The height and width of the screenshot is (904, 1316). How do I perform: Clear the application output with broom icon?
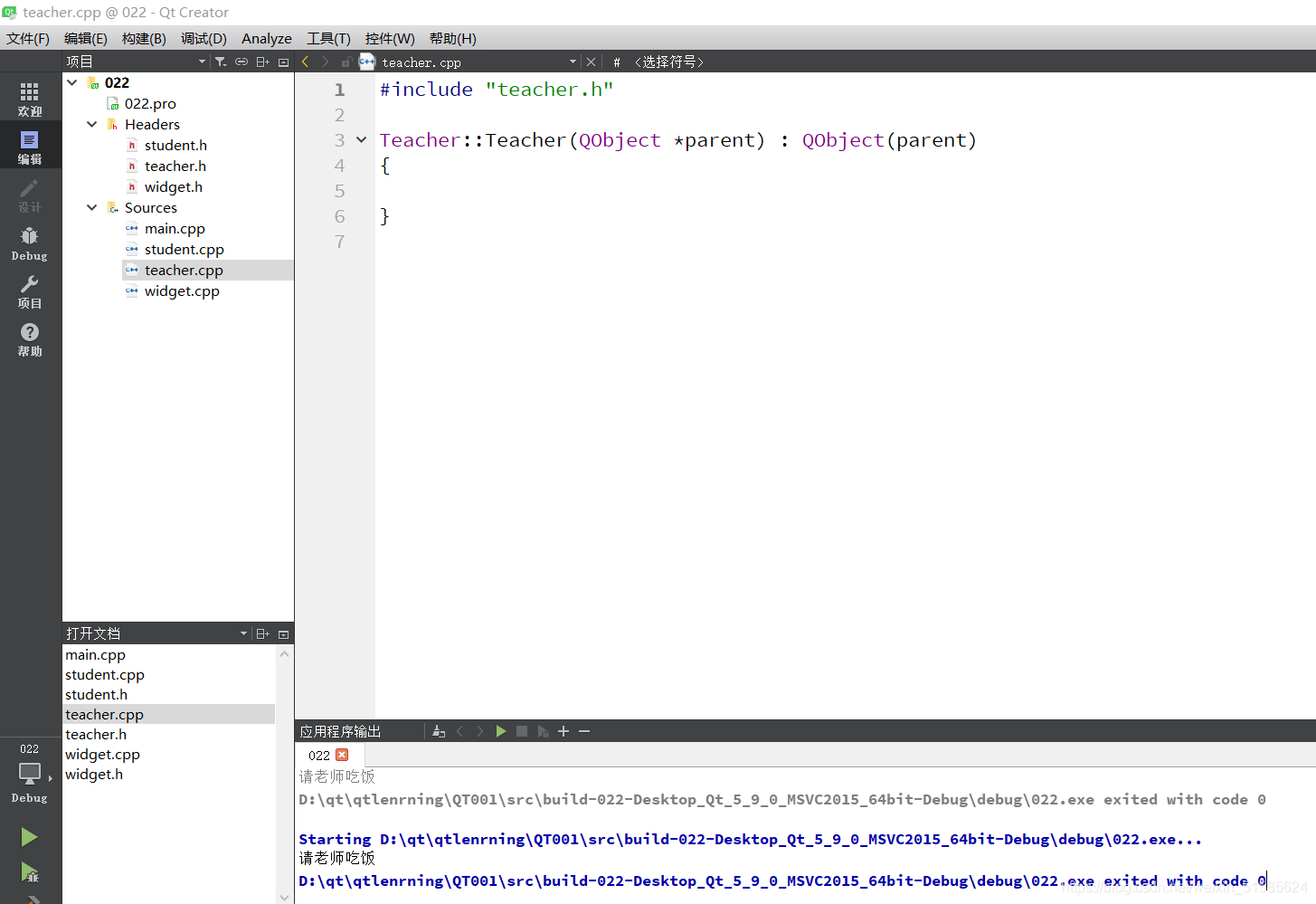pyautogui.click(x=439, y=731)
